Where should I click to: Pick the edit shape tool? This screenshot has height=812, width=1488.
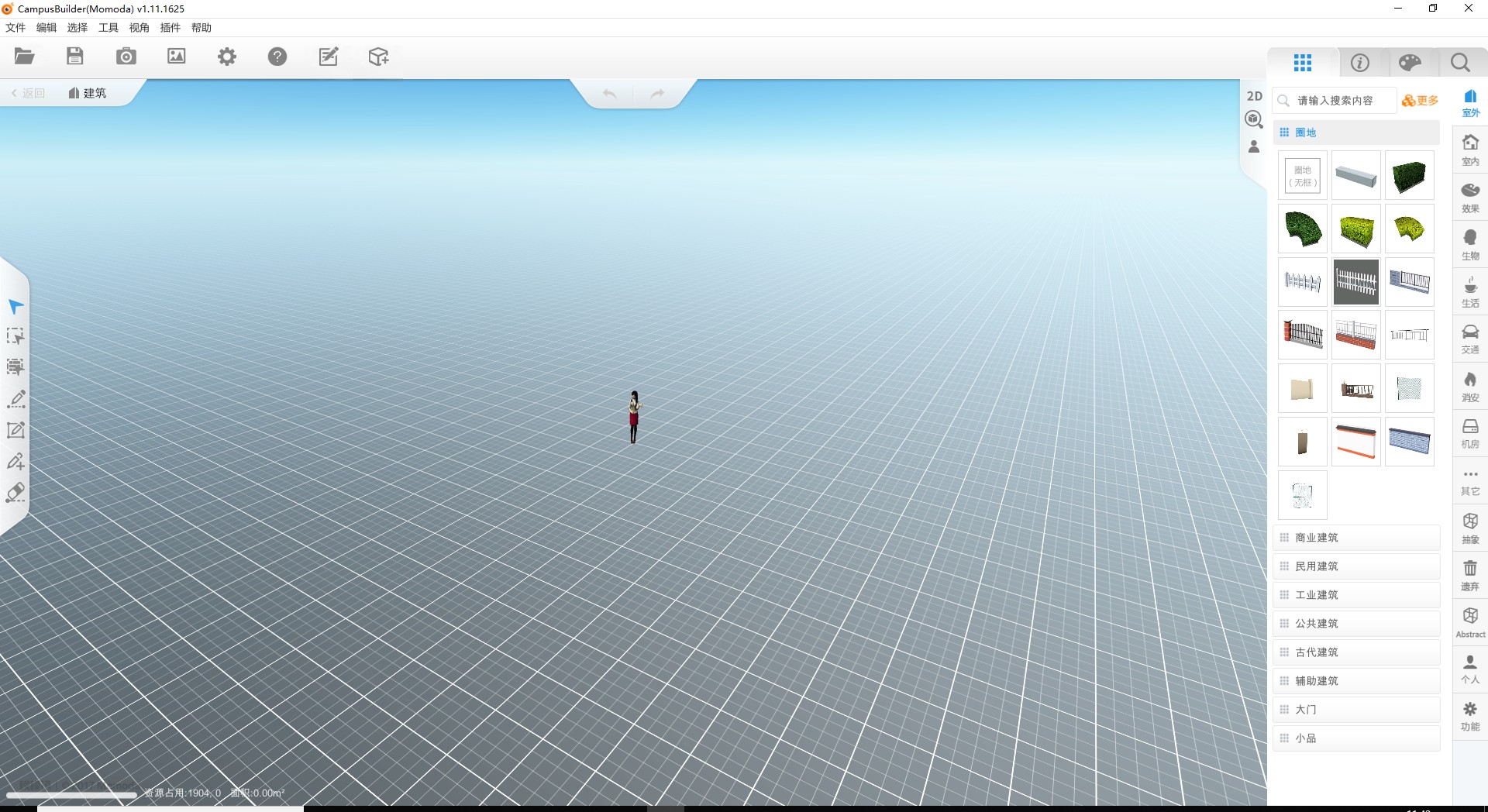pos(15,430)
